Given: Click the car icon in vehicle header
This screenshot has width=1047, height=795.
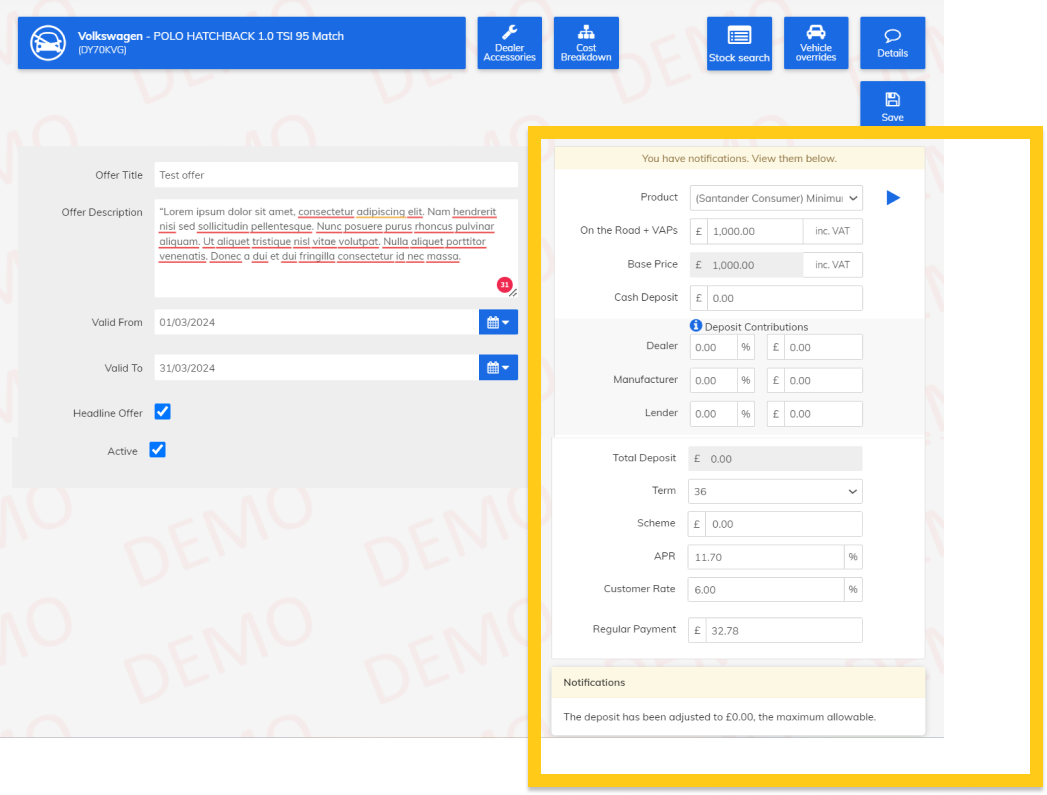Looking at the screenshot, I should (x=48, y=43).
